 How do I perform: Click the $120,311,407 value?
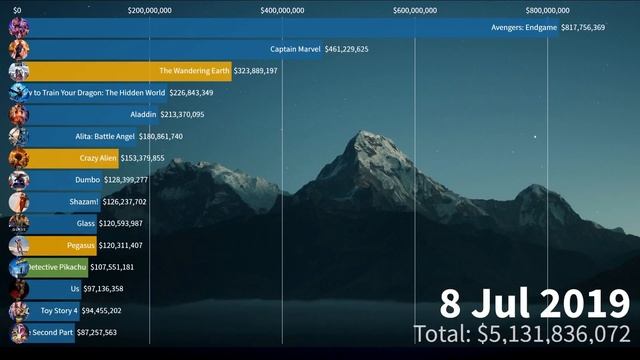[121, 245]
